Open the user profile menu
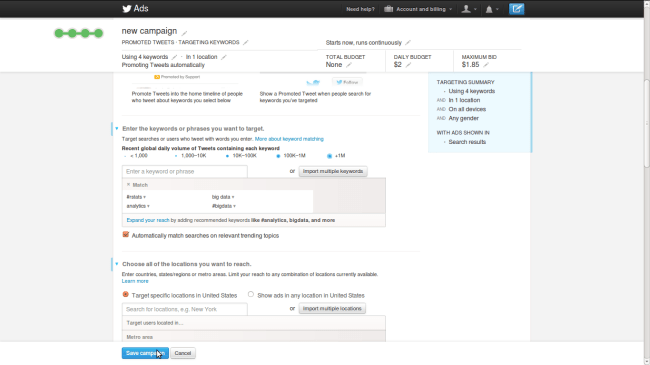650x365 pixels. point(469,9)
